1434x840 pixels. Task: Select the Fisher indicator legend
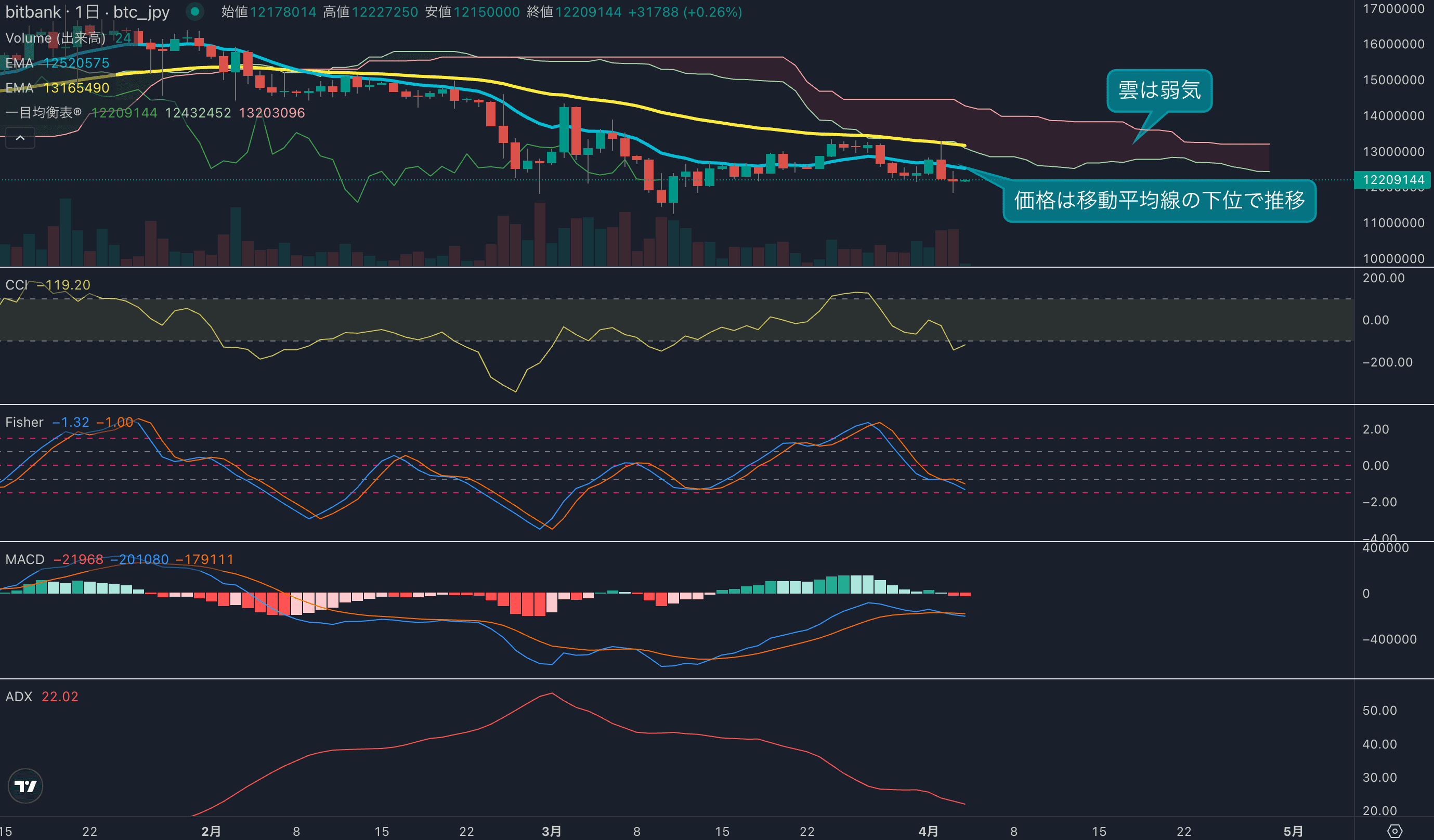click(x=24, y=422)
